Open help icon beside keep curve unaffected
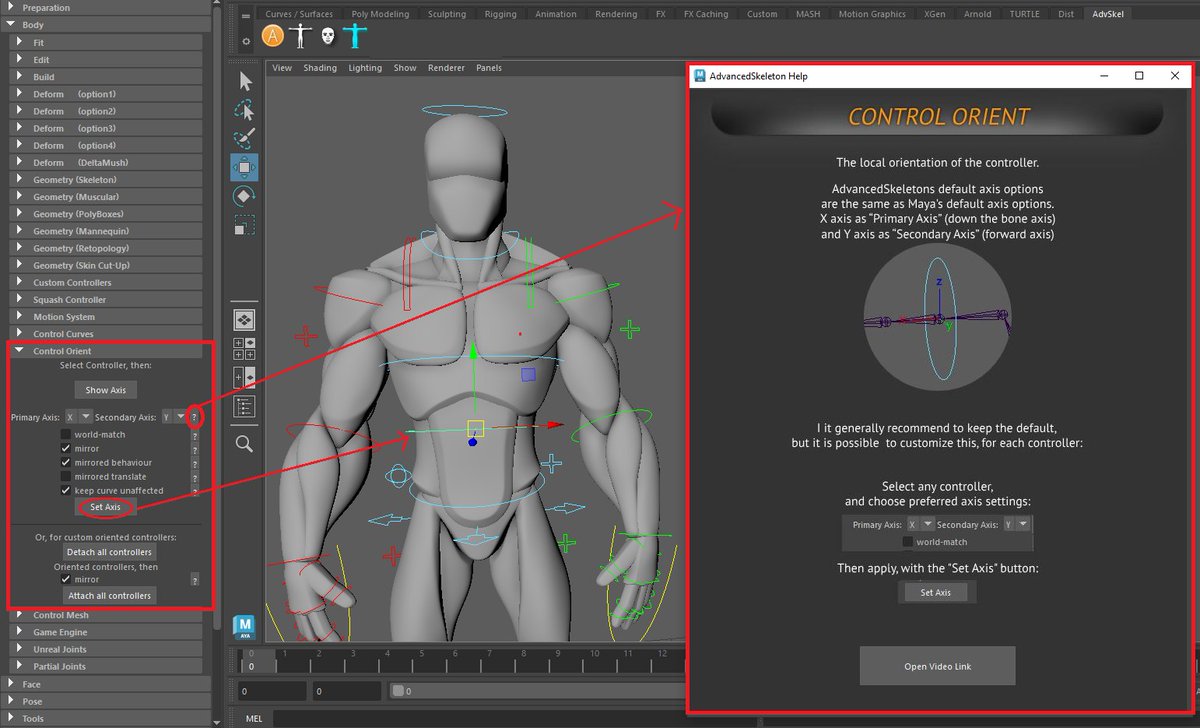1200x728 pixels. 194,491
